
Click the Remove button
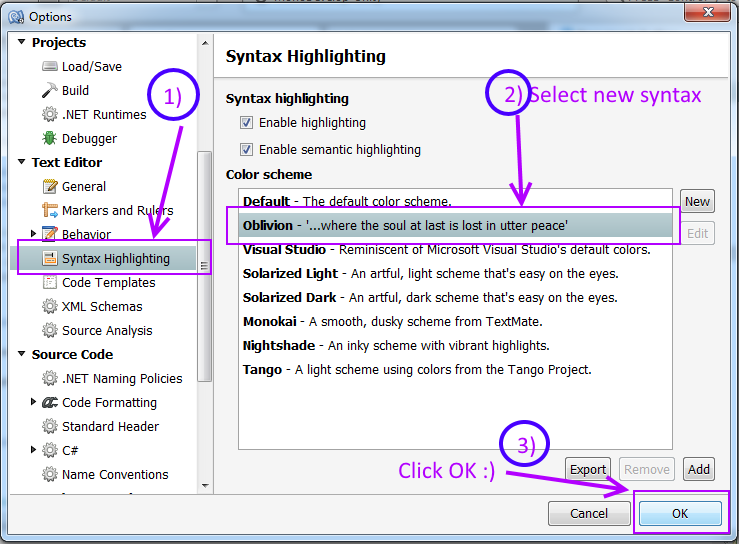(647, 470)
